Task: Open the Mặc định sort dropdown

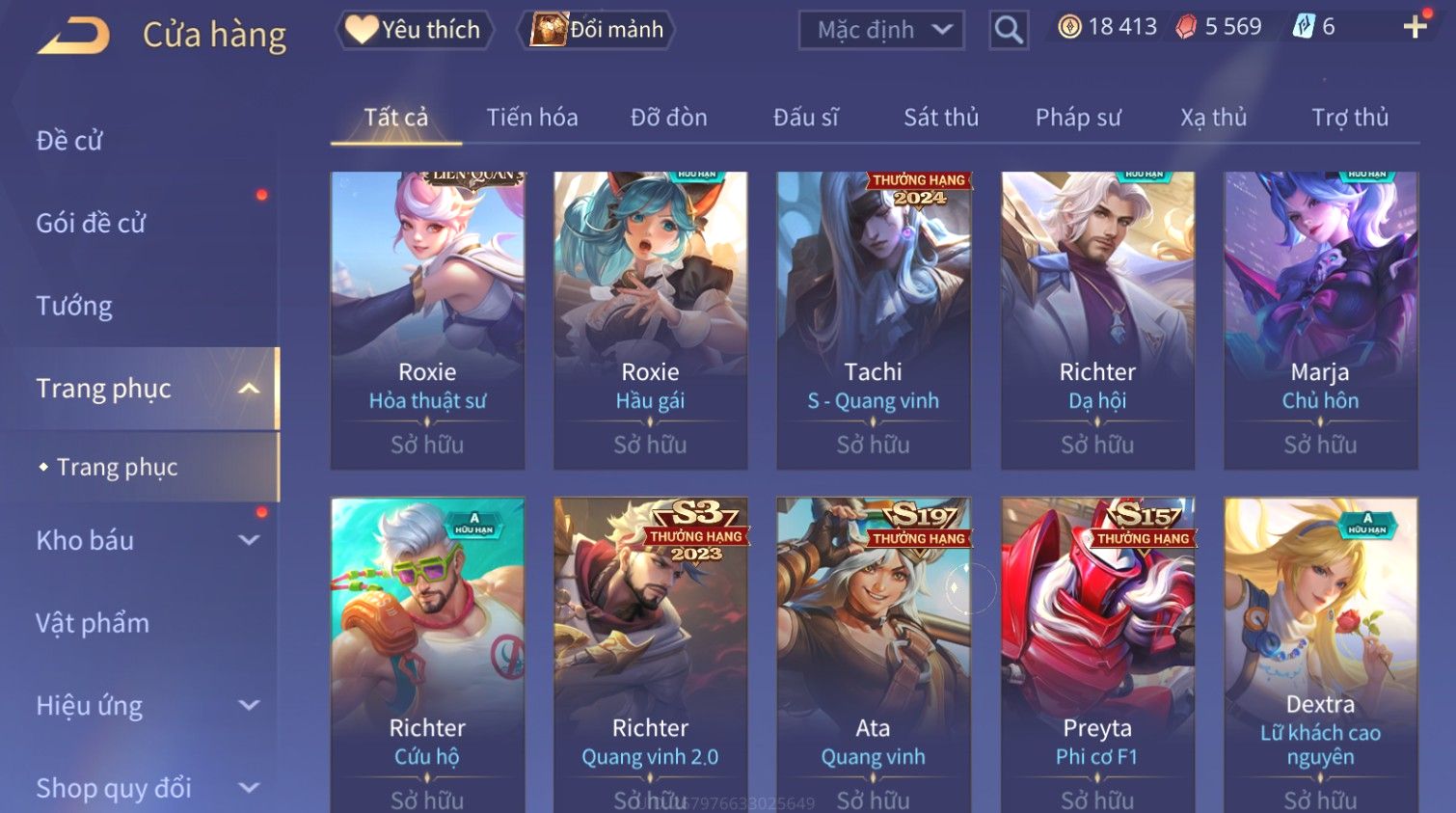Action: (x=881, y=30)
